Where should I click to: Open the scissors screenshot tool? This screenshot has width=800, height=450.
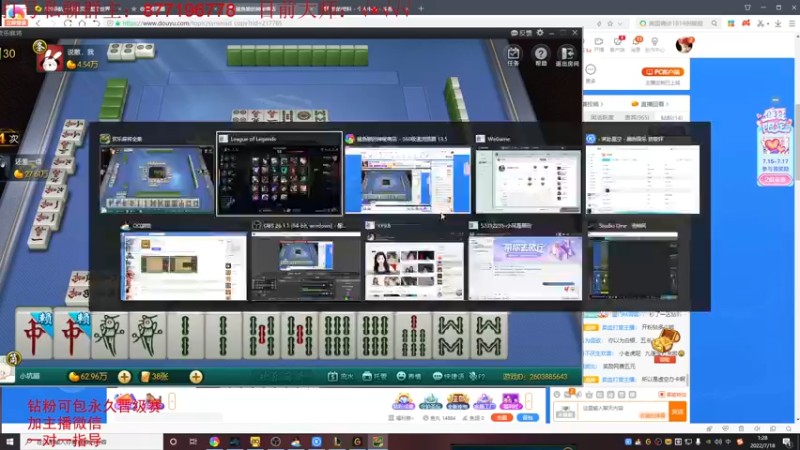tap(761, 23)
